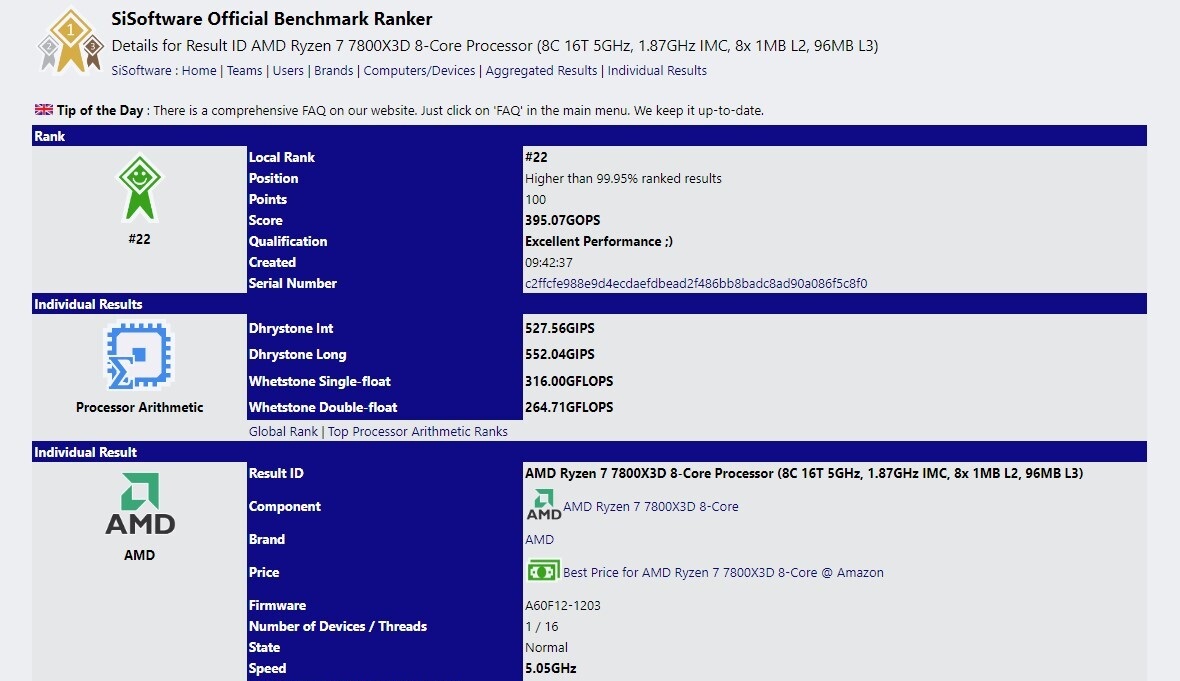Click the Dhrystone Long label

(297, 354)
